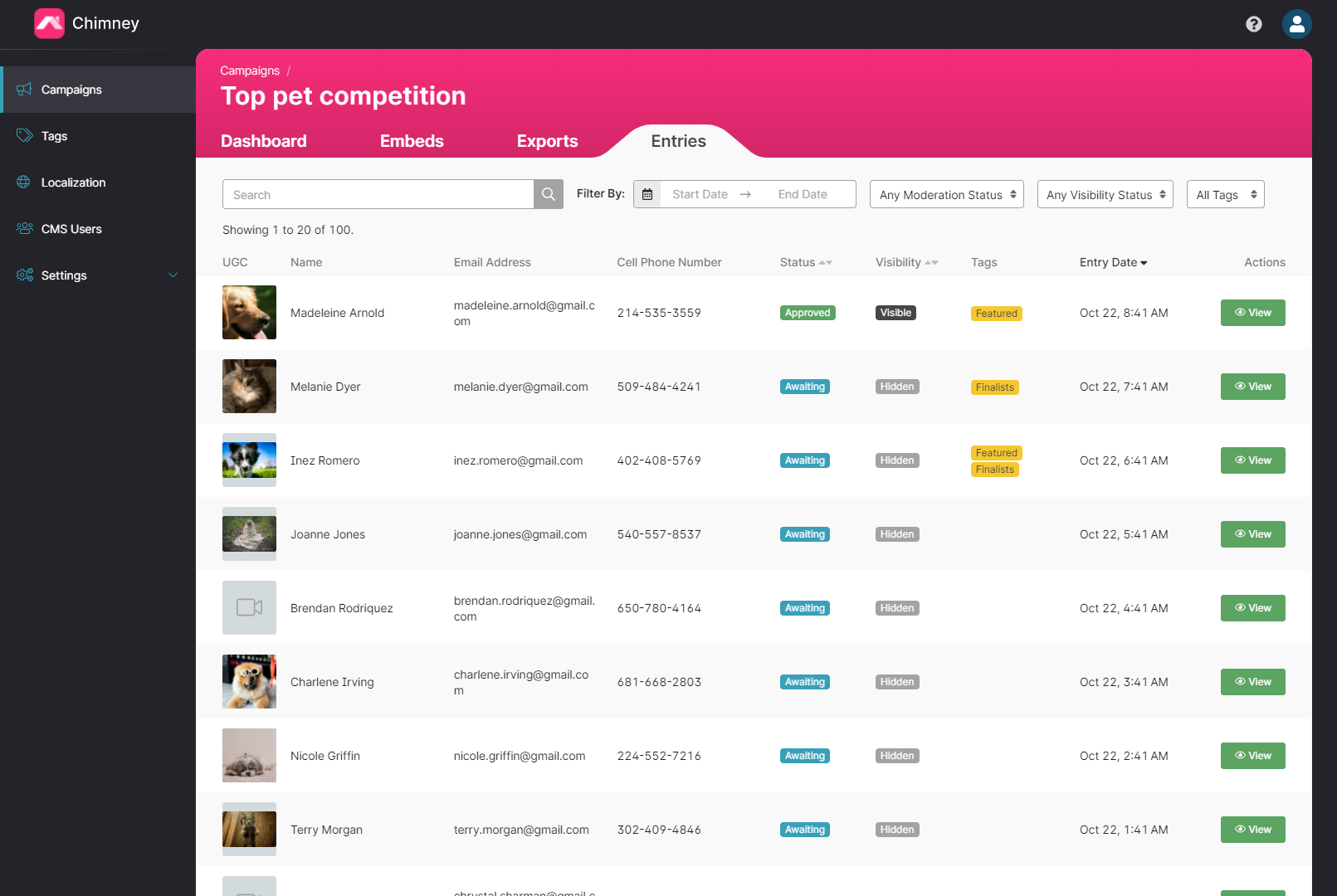1337x896 pixels.
Task: Open the user profile avatar icon
Action: (1296, 24)
